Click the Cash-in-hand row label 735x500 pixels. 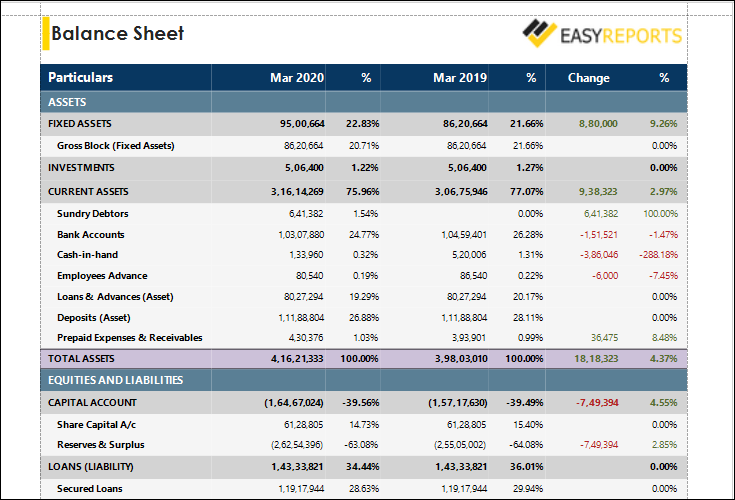click(89, 255)
